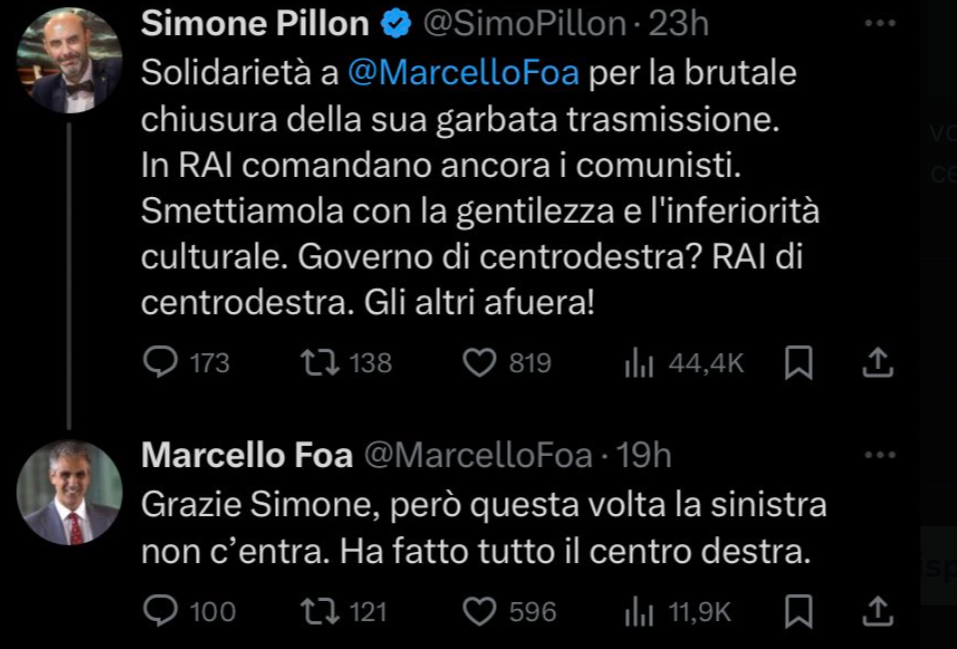Bookmark Simone Pillon's tweet
The width and height of the screenshot is (957, 649).
point(797,364)
